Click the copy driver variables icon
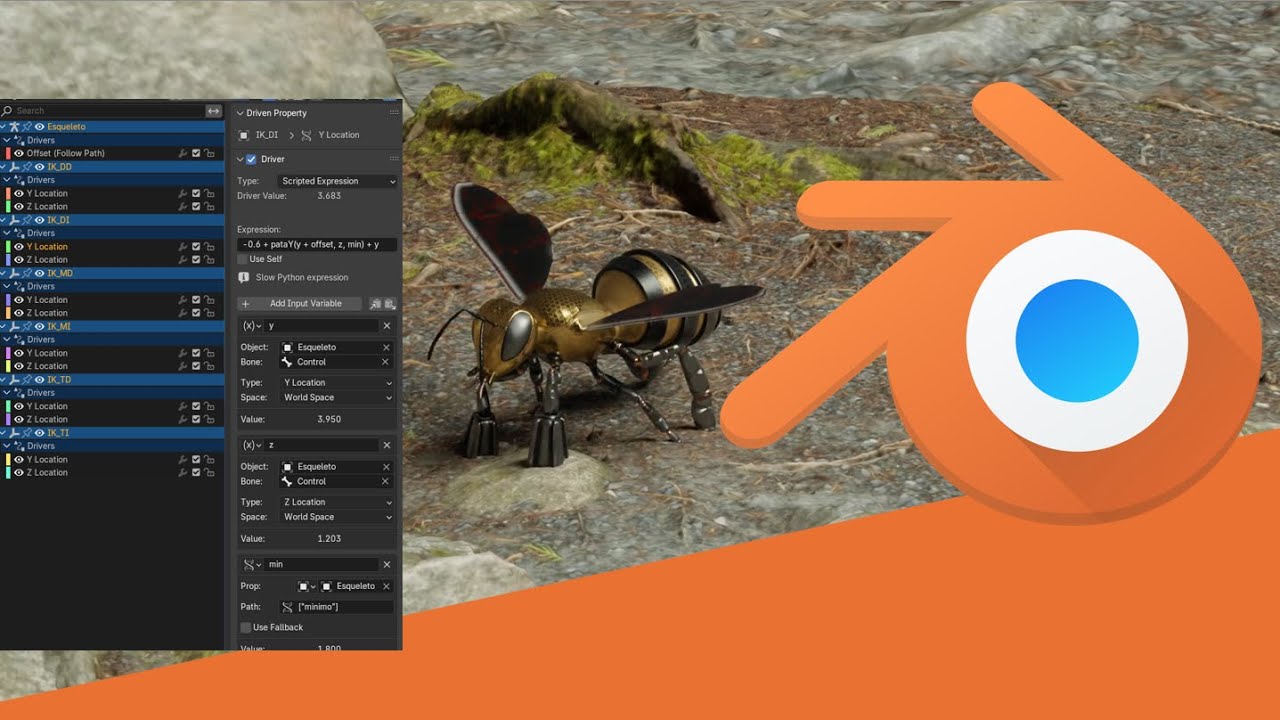This screenshot has height=720, width=1280. point(376,303)
